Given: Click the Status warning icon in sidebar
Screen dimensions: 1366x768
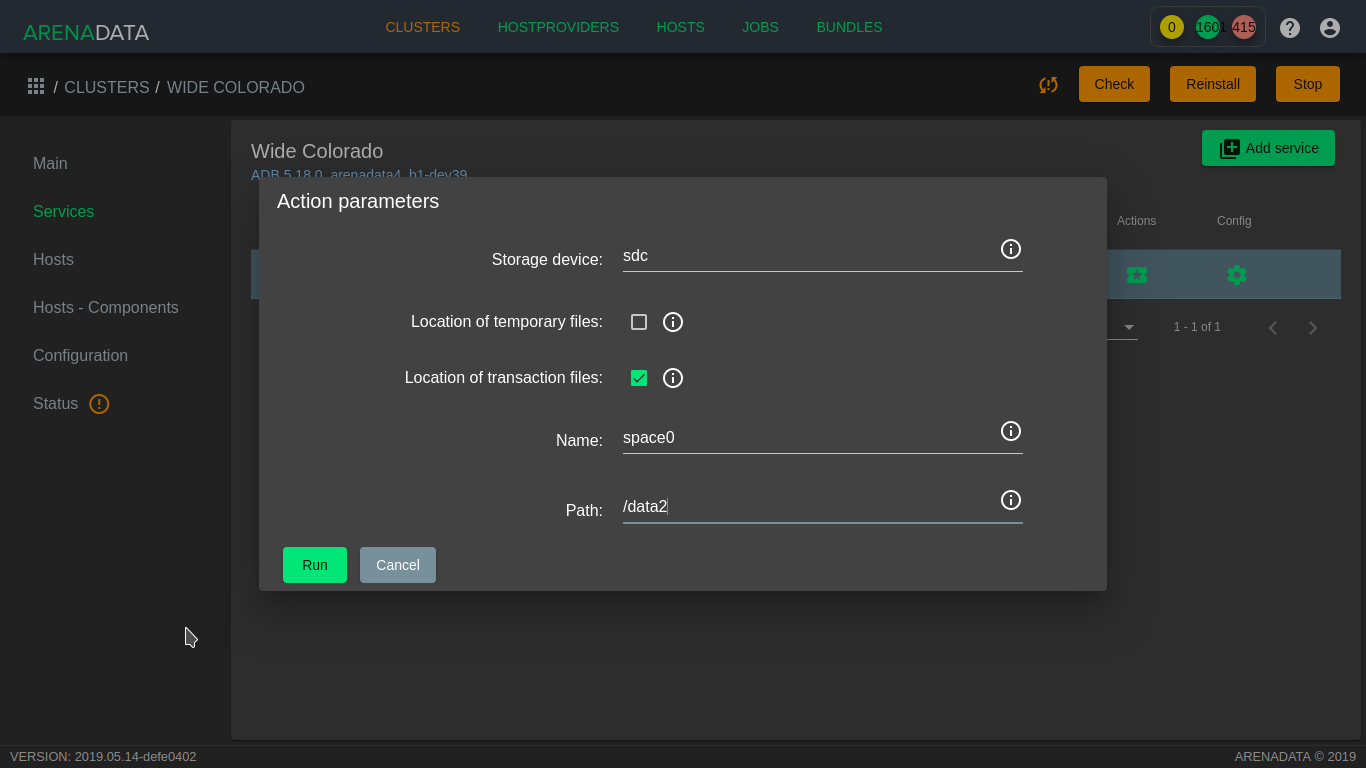Looking at the screenshot, I should point(99,404).
